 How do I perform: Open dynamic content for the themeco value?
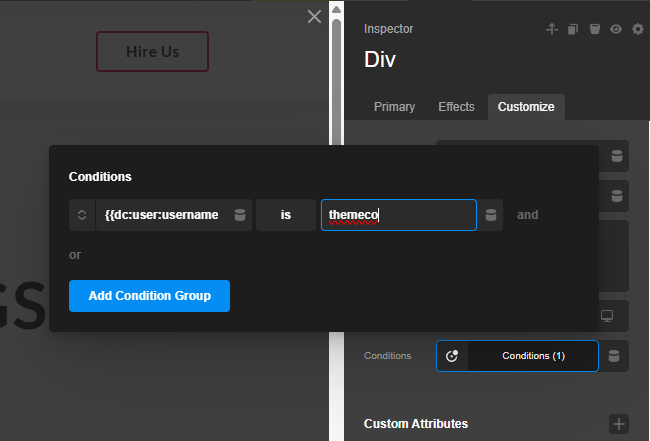point(491,215)
